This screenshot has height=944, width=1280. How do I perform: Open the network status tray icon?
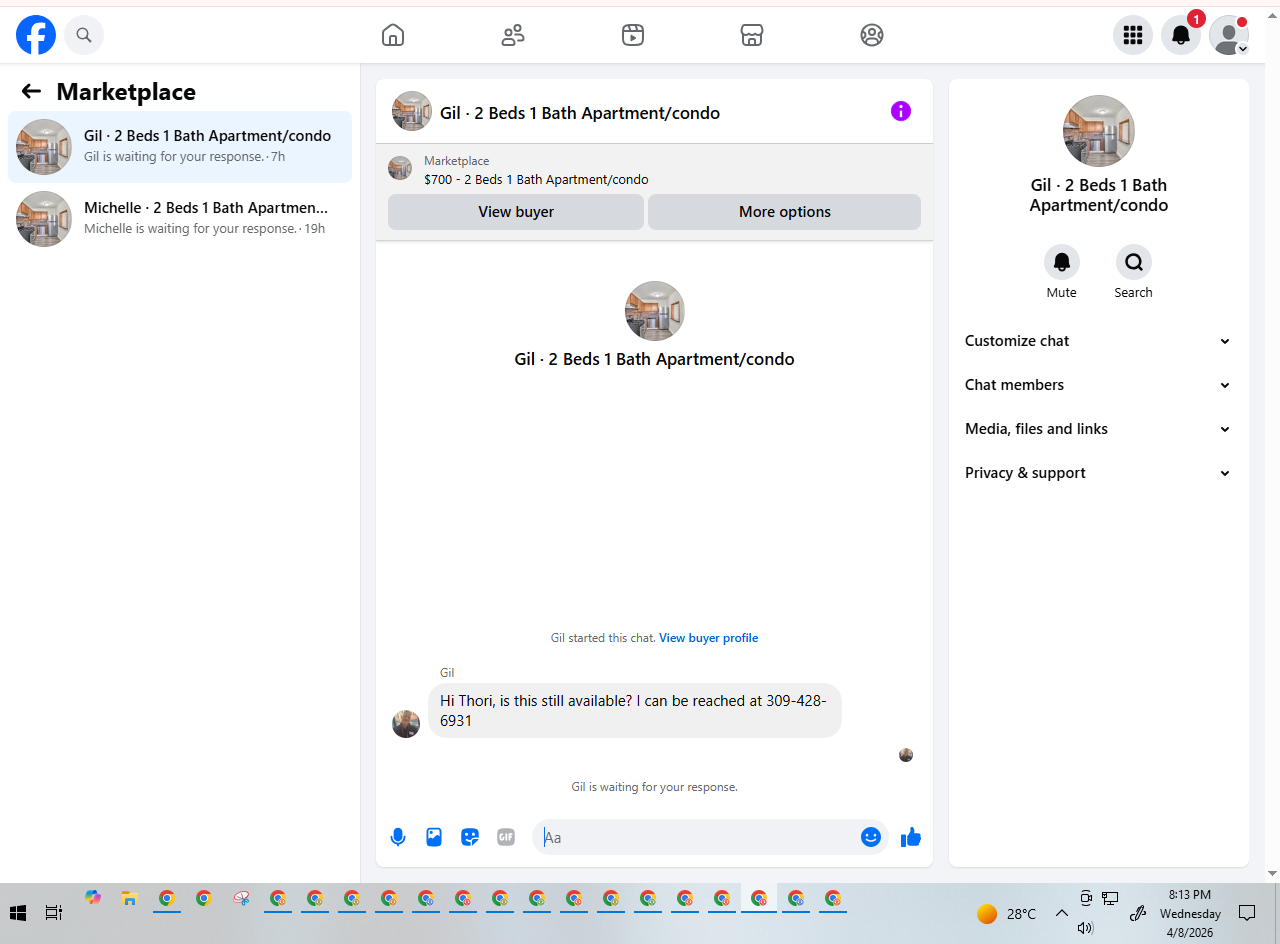click(1110, 897)
